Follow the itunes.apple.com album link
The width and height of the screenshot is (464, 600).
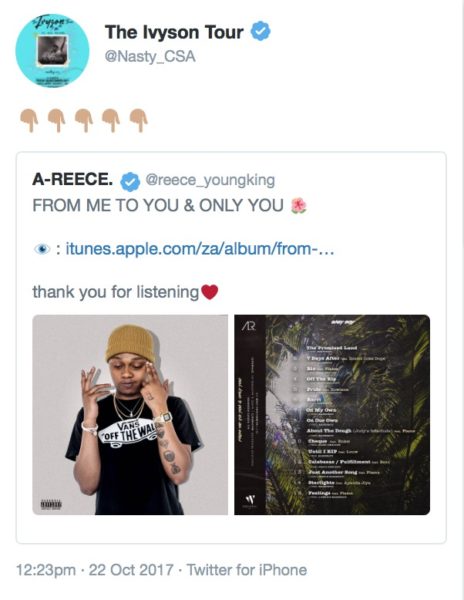pos(200,249)
